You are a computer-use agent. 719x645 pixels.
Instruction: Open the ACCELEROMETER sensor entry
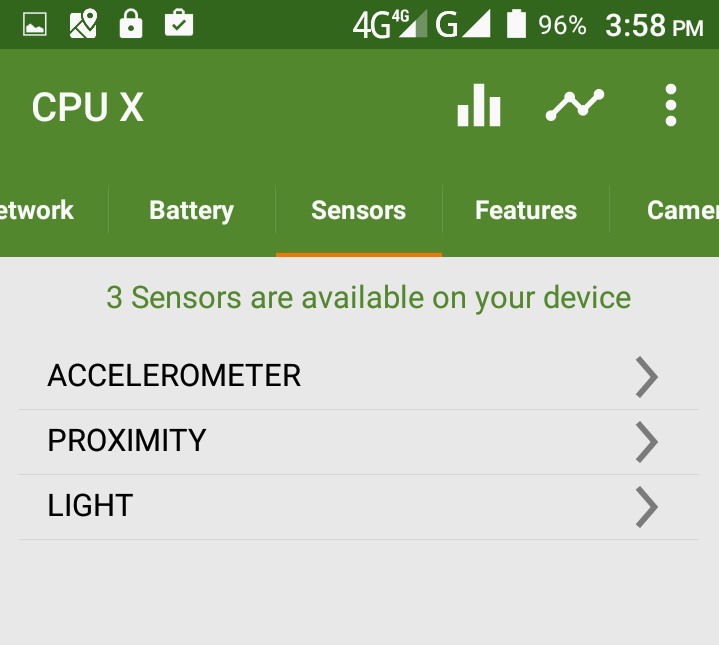point(174,376)
